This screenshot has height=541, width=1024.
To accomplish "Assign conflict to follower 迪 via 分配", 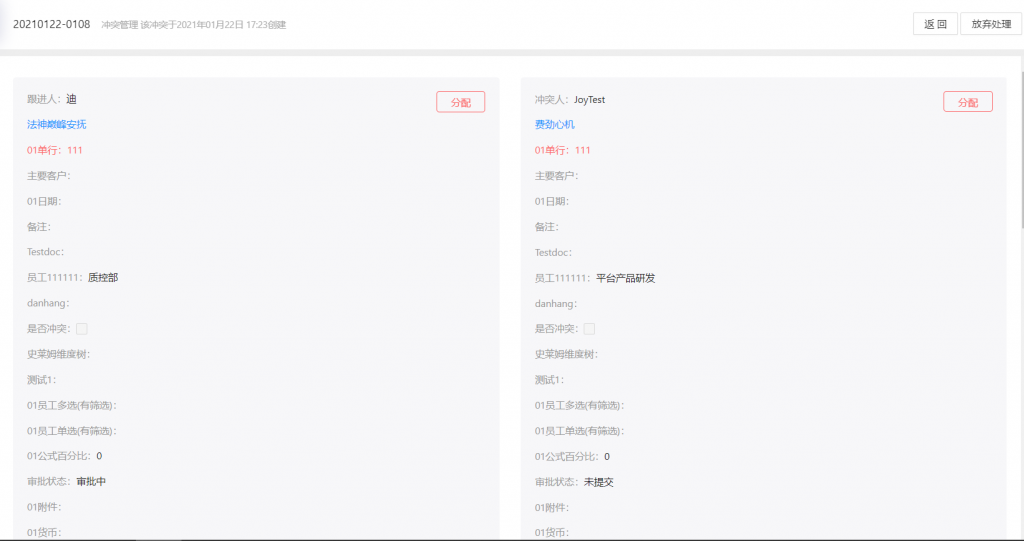I will click(x=460, y=102).
